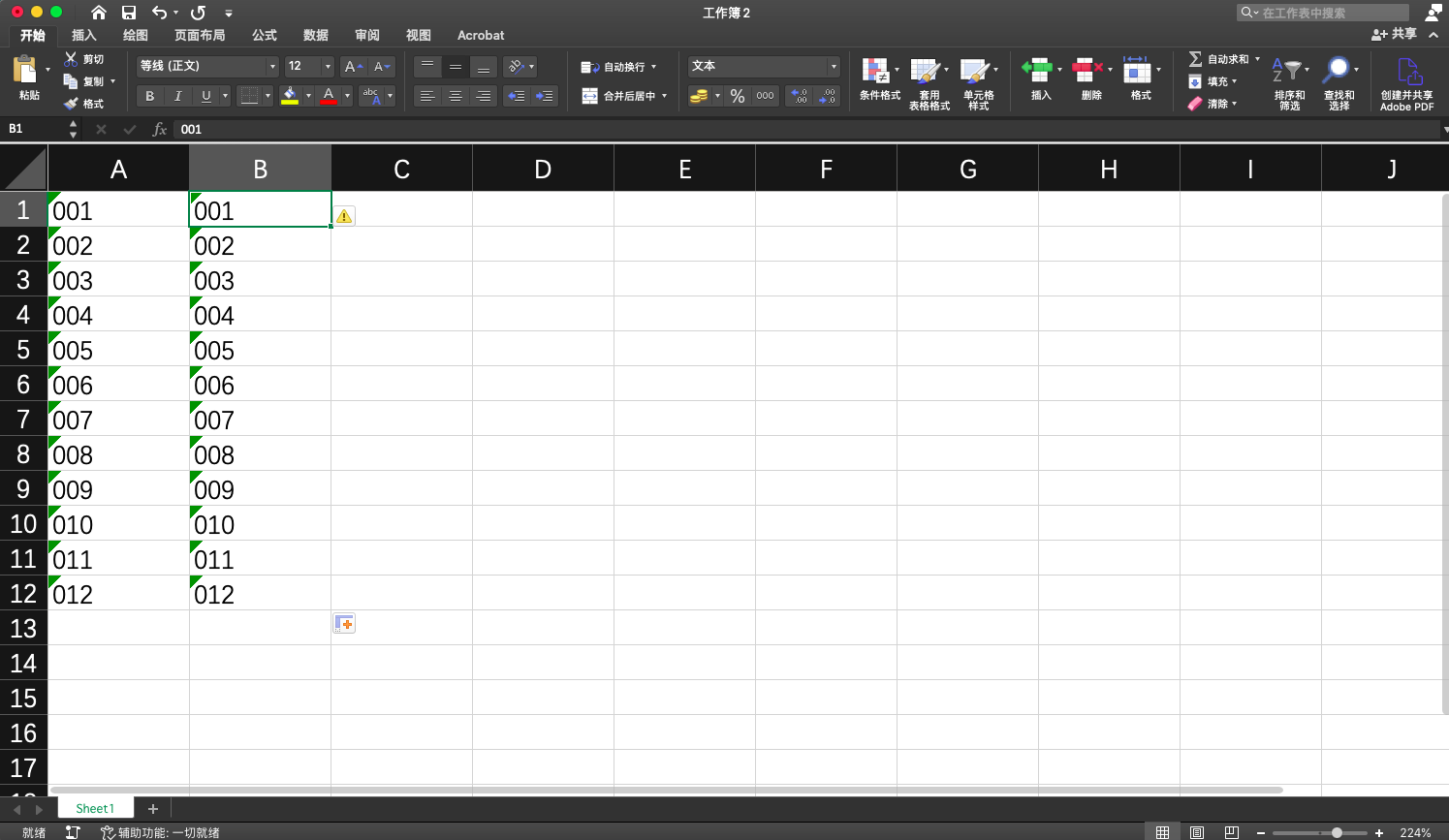Open the yellow fill color swatch

(289, 95)
